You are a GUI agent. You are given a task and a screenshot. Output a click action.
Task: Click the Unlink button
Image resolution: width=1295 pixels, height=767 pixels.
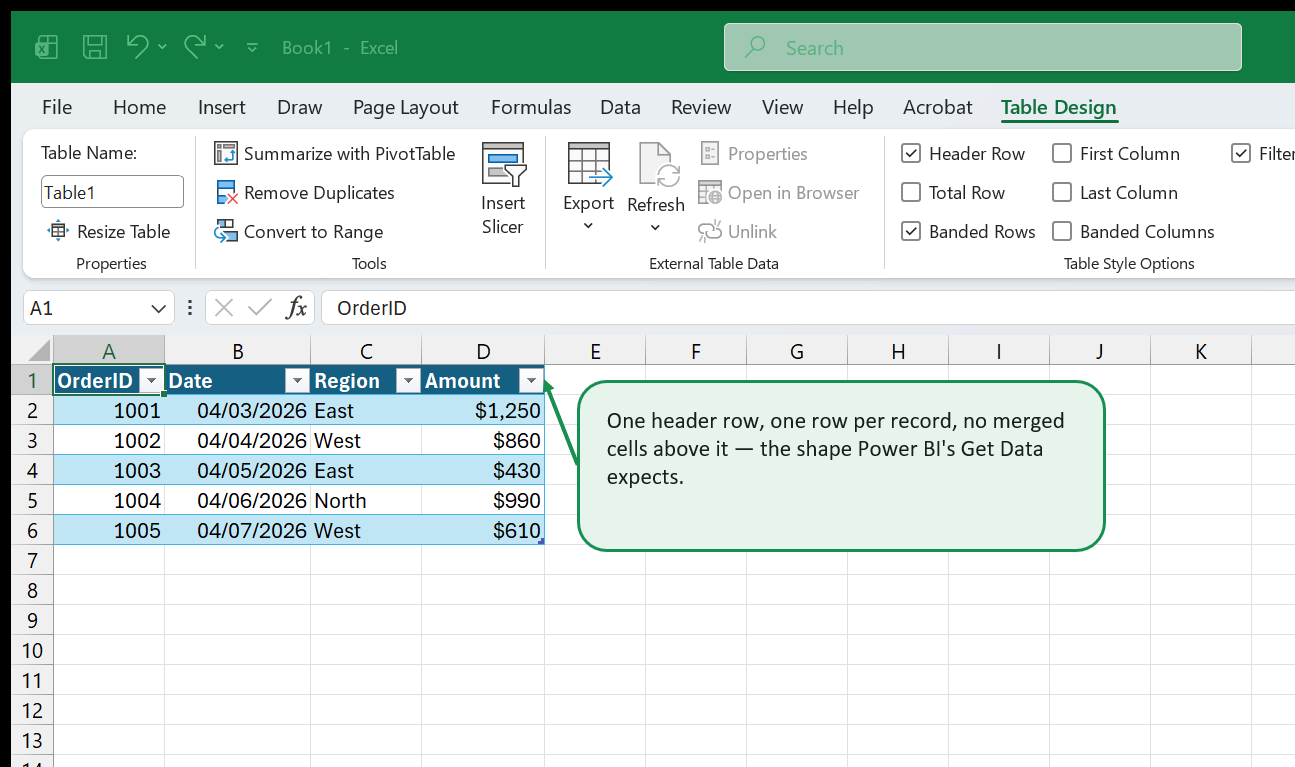point(738,232)
